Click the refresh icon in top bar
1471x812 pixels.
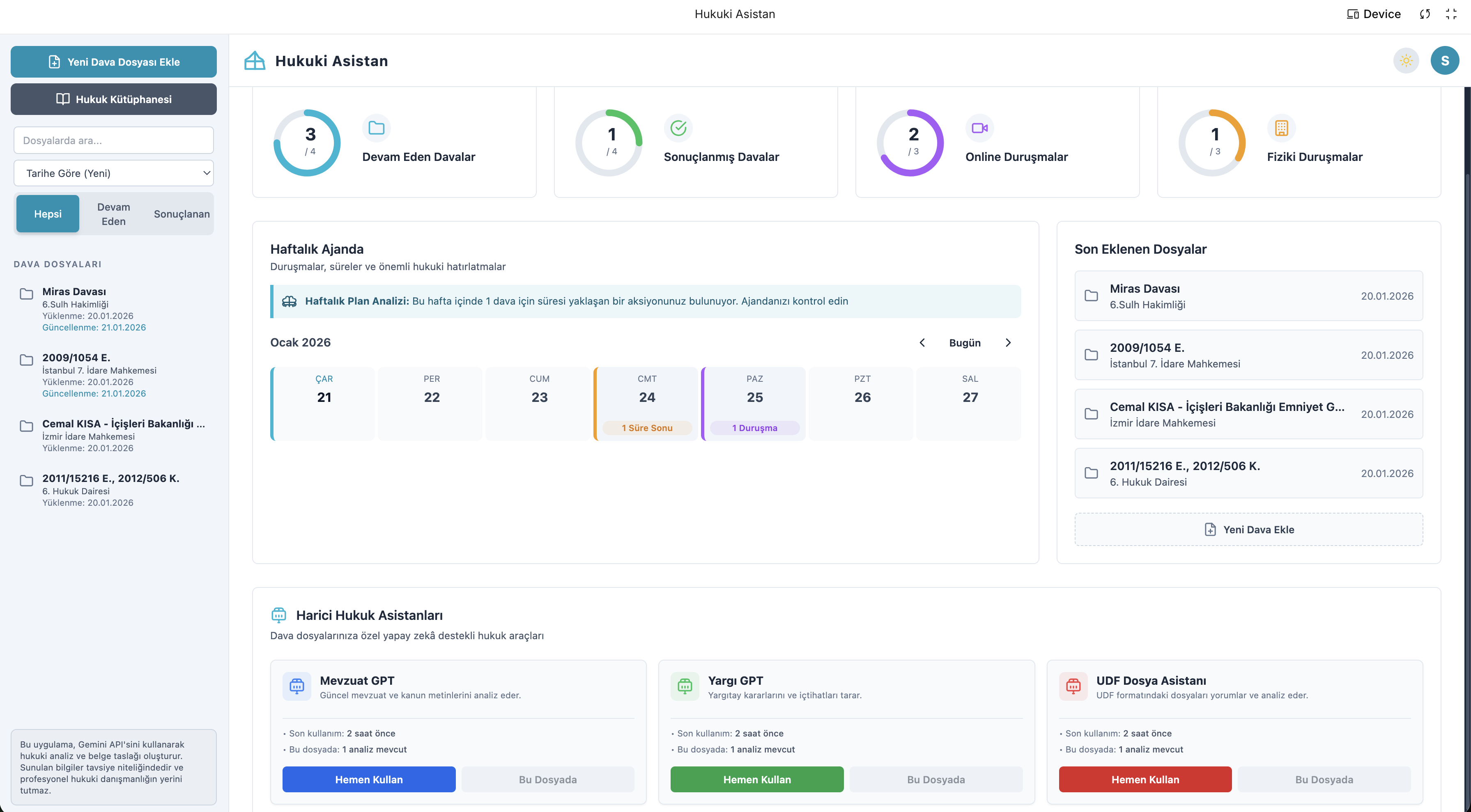pyautogui.click(x=1425, y=14)
